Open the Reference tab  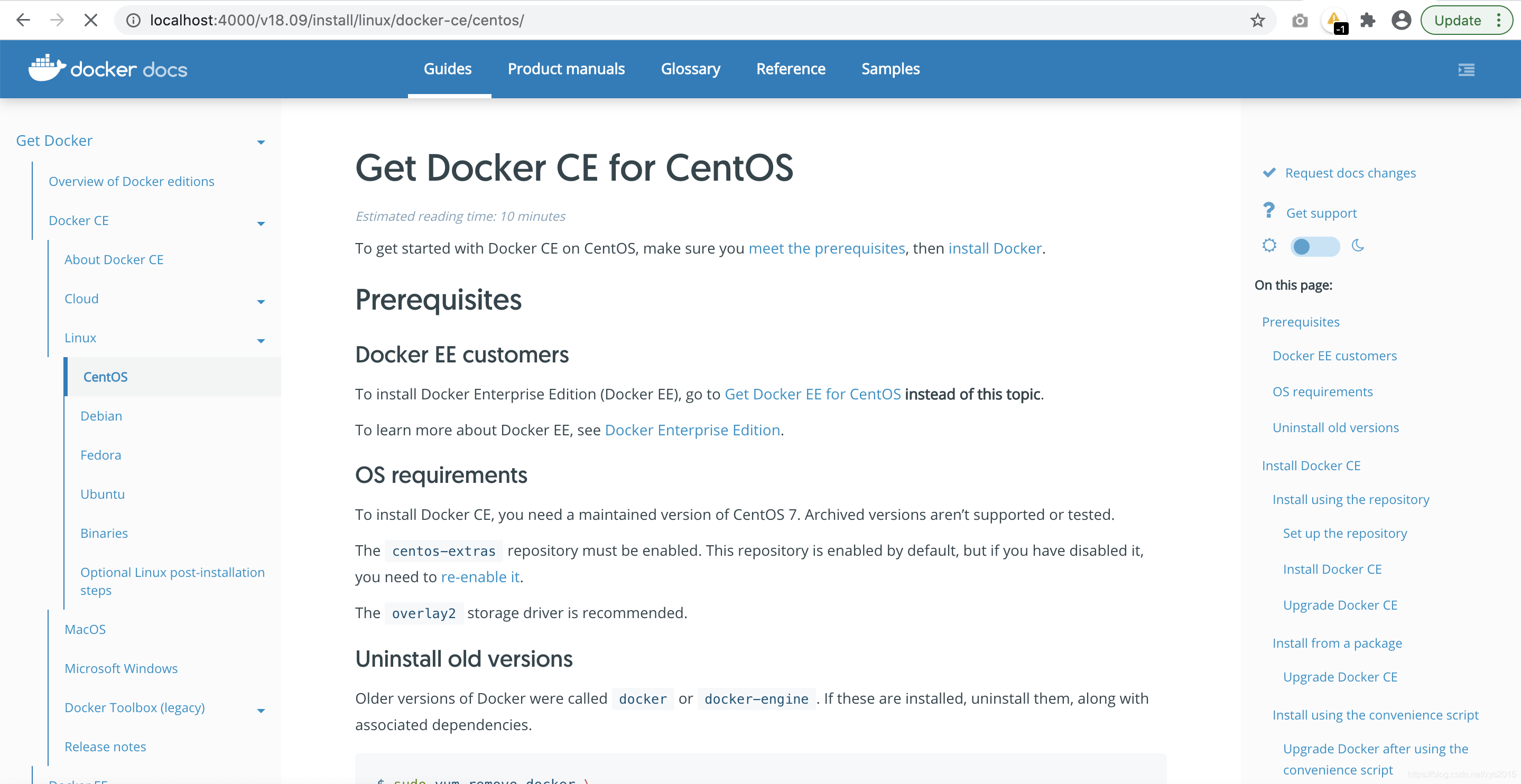tap(791, 69)
